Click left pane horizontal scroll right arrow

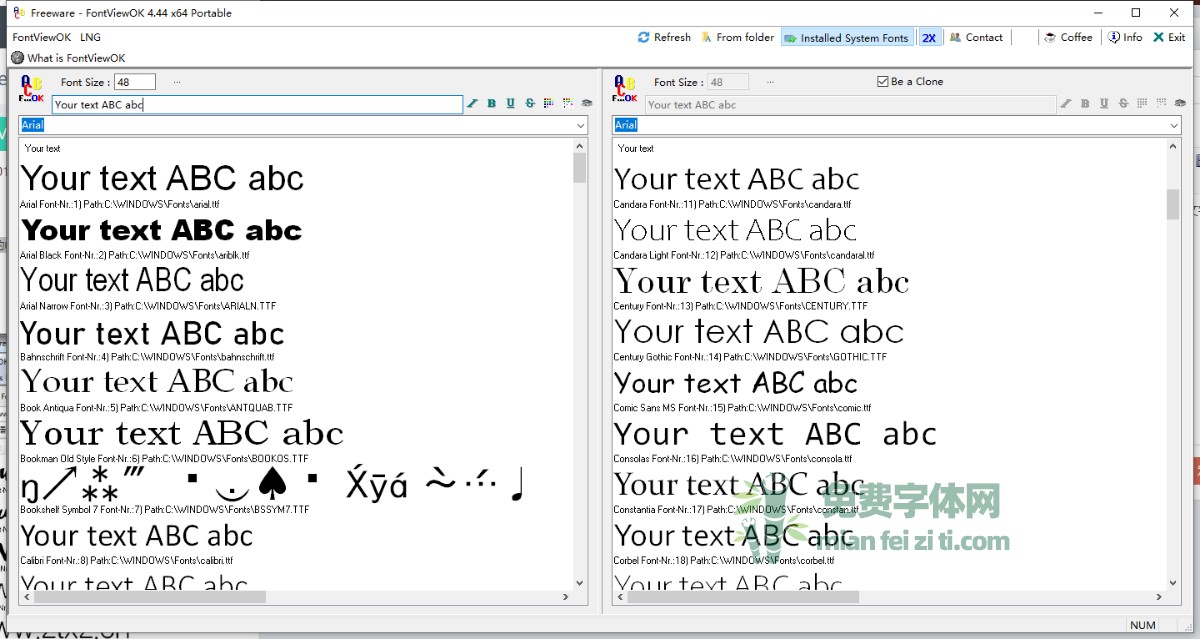click(x=566, y=597)
